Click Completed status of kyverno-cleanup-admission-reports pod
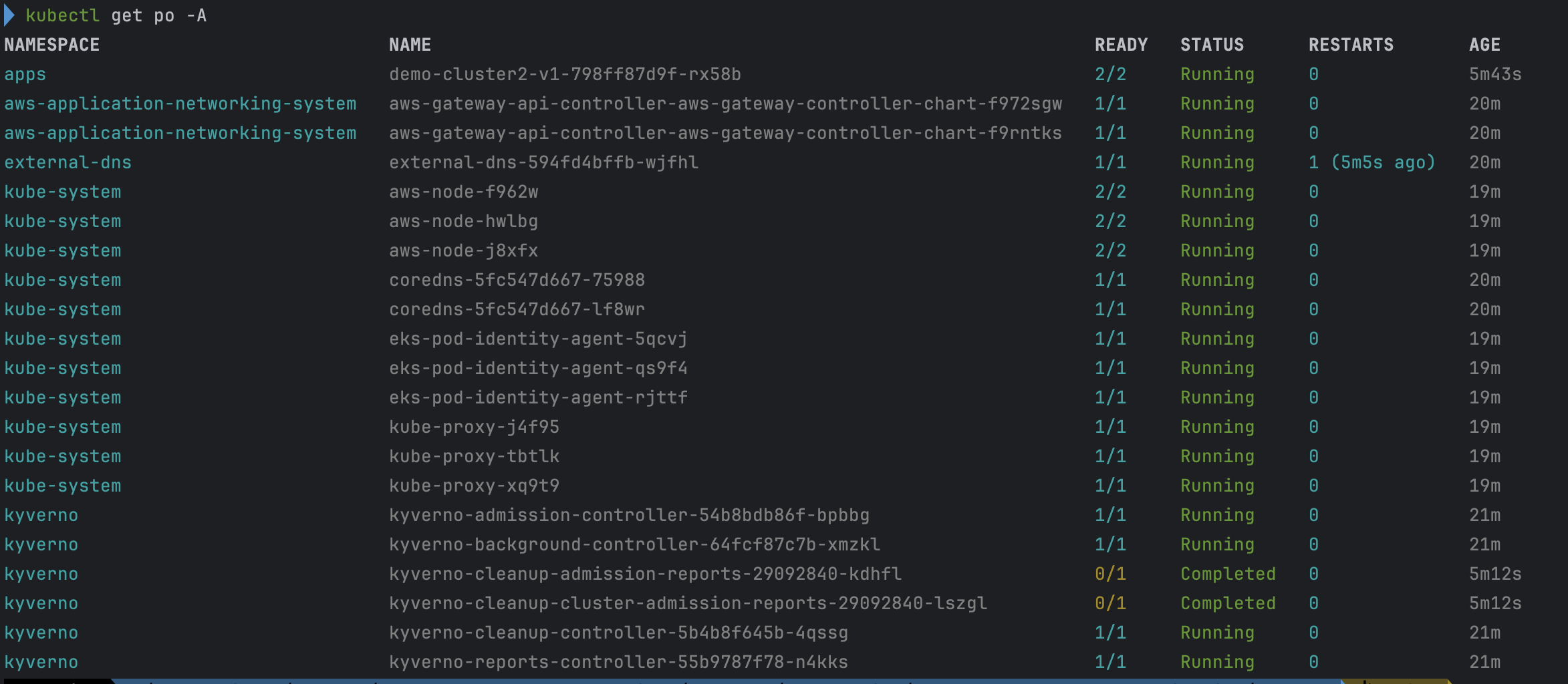This screenshot has width=1568, height=684. pyautogui.click(x=1228, y=574)
